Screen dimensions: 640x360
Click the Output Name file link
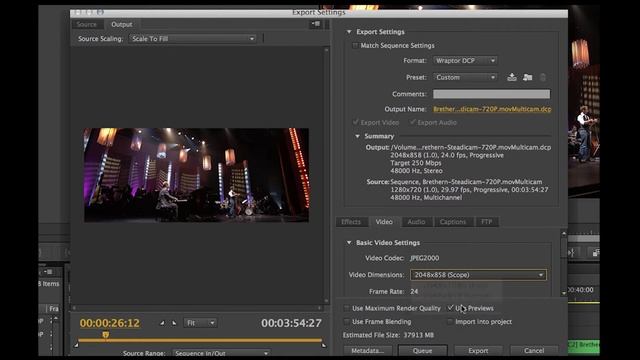492,109
